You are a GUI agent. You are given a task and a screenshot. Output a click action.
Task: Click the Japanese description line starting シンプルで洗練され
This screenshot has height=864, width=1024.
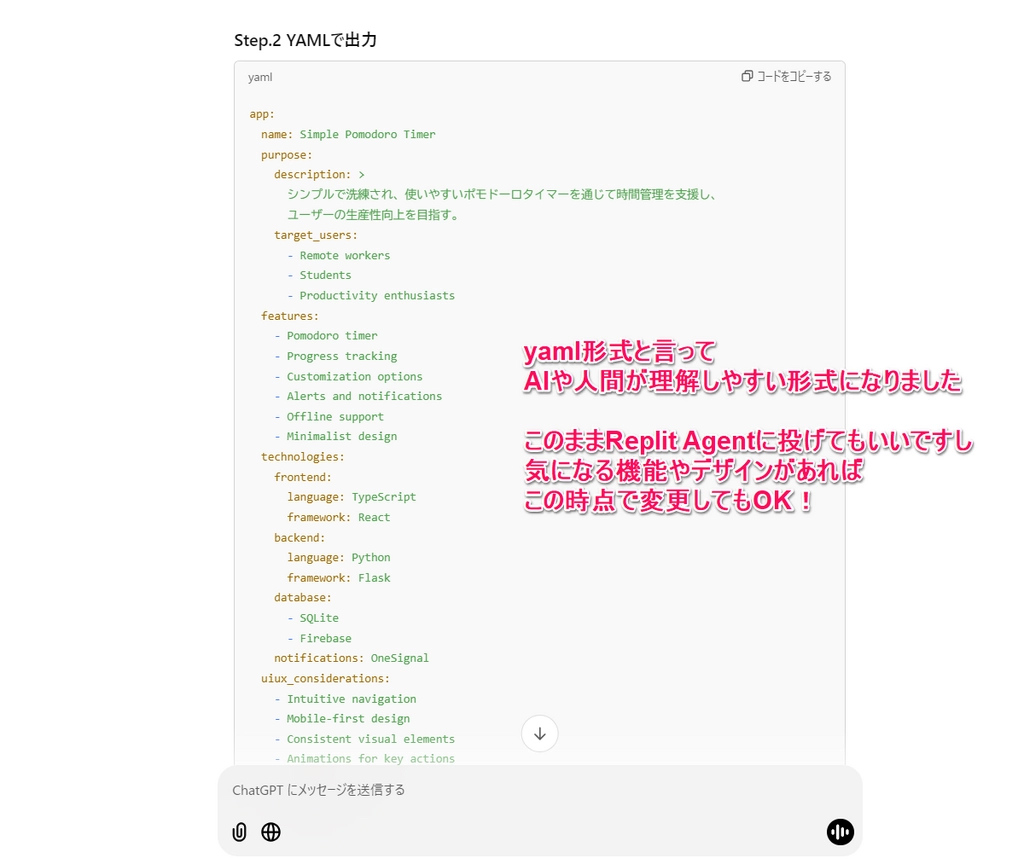pyautogui.click(x=503, y=194)
